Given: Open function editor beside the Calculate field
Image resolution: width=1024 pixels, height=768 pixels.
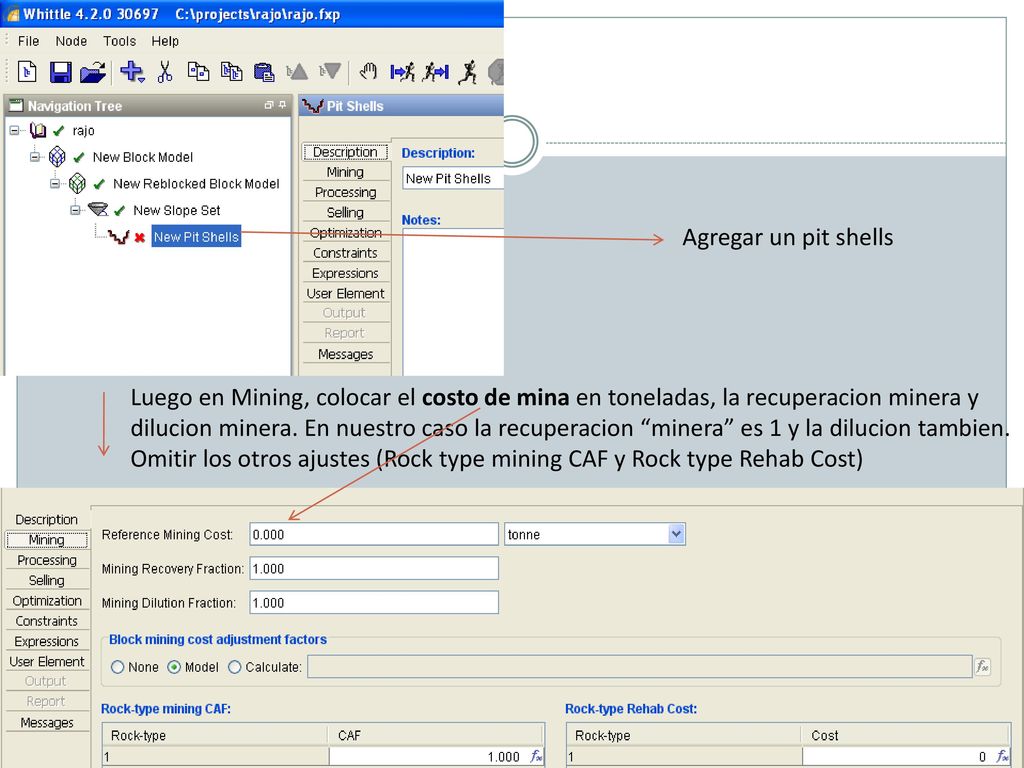Looking at the screenshot, I should coord(982,667).
